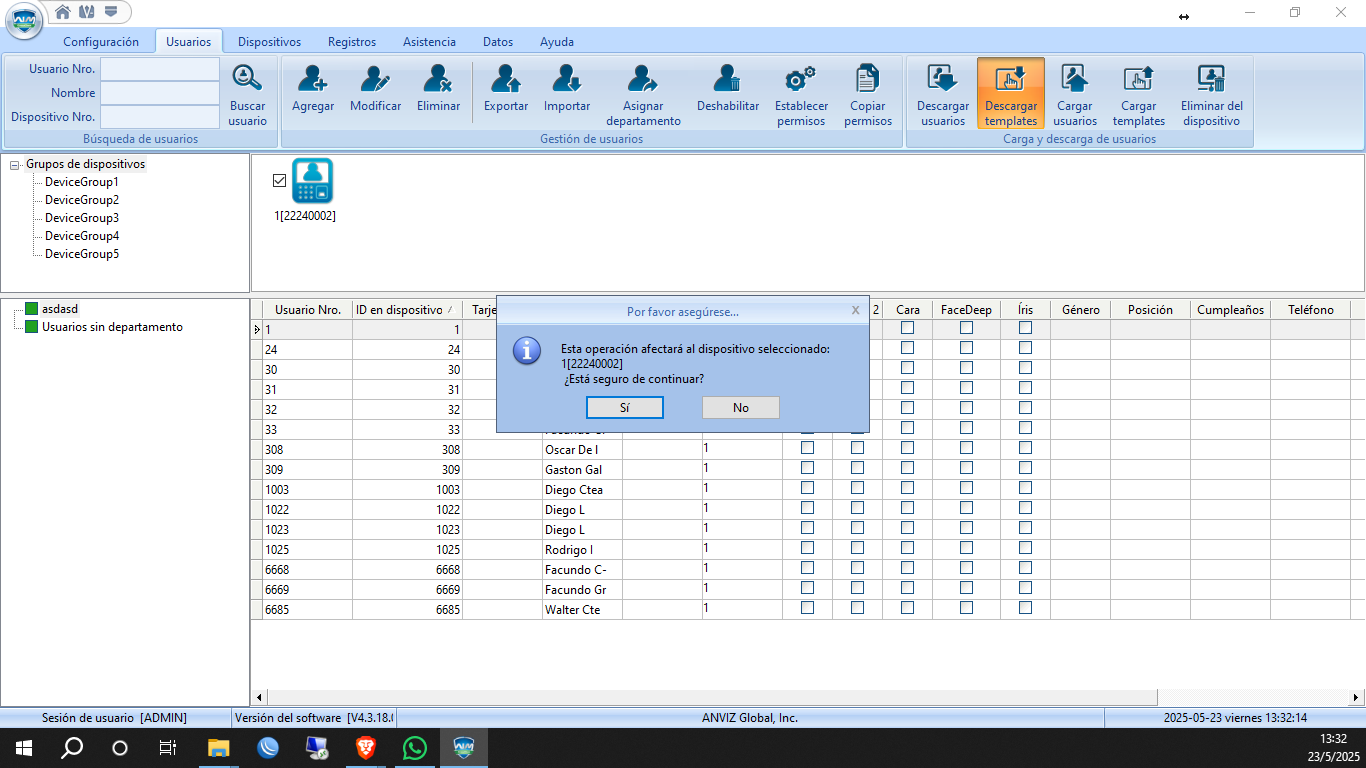
Task: Select device icon 1[22240002]
Action: click(312, 181)
